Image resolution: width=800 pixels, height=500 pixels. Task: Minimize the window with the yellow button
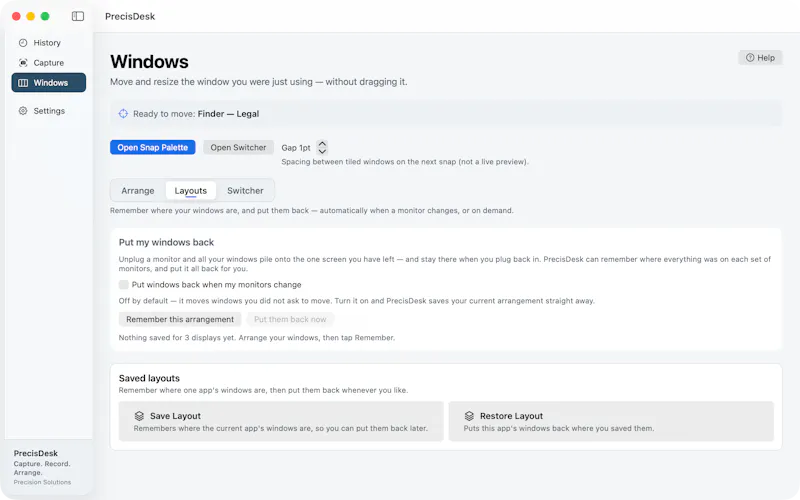coord(31,16)
